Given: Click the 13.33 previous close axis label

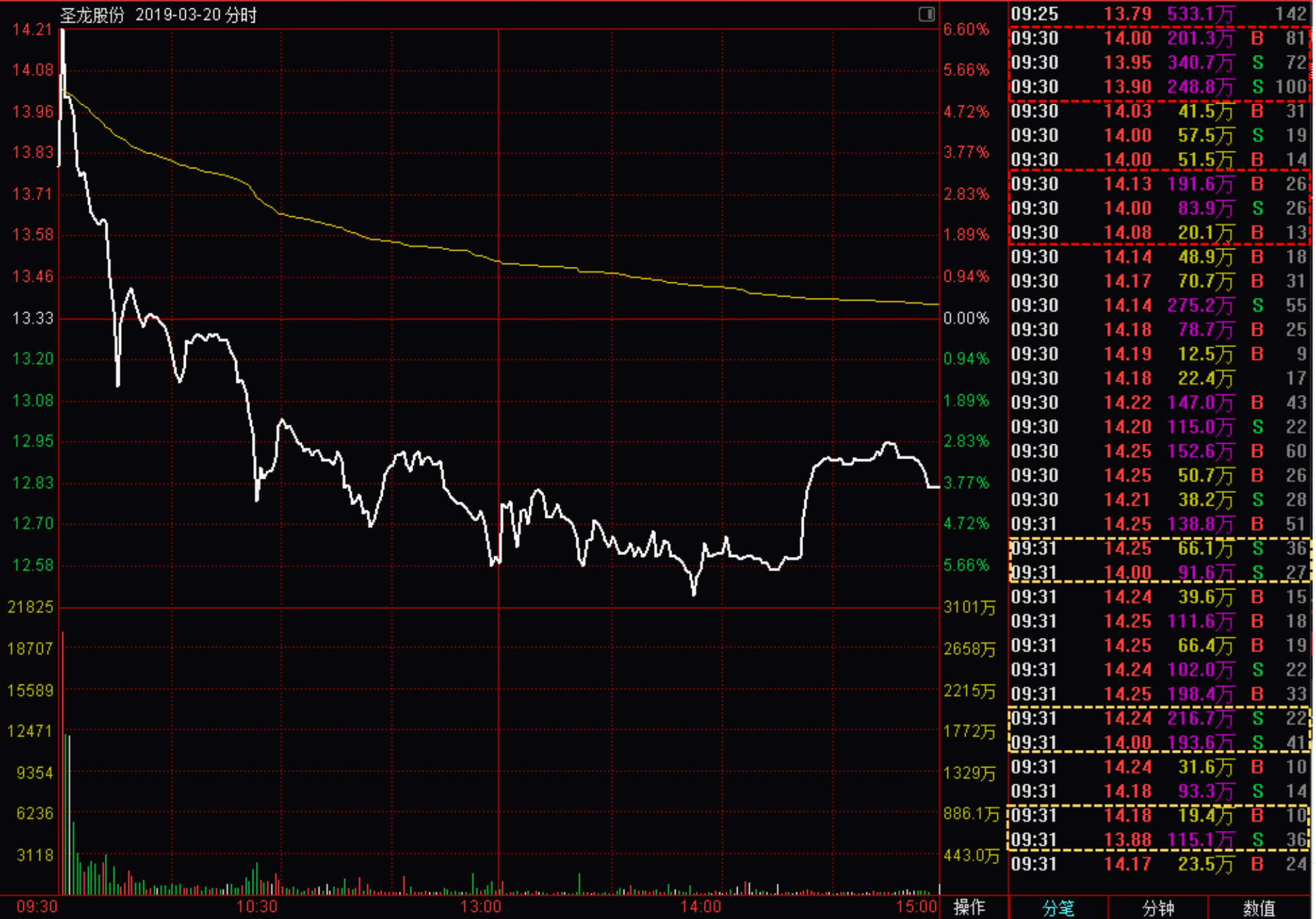Looking at the screenshot, I should (x=32, y=318).
